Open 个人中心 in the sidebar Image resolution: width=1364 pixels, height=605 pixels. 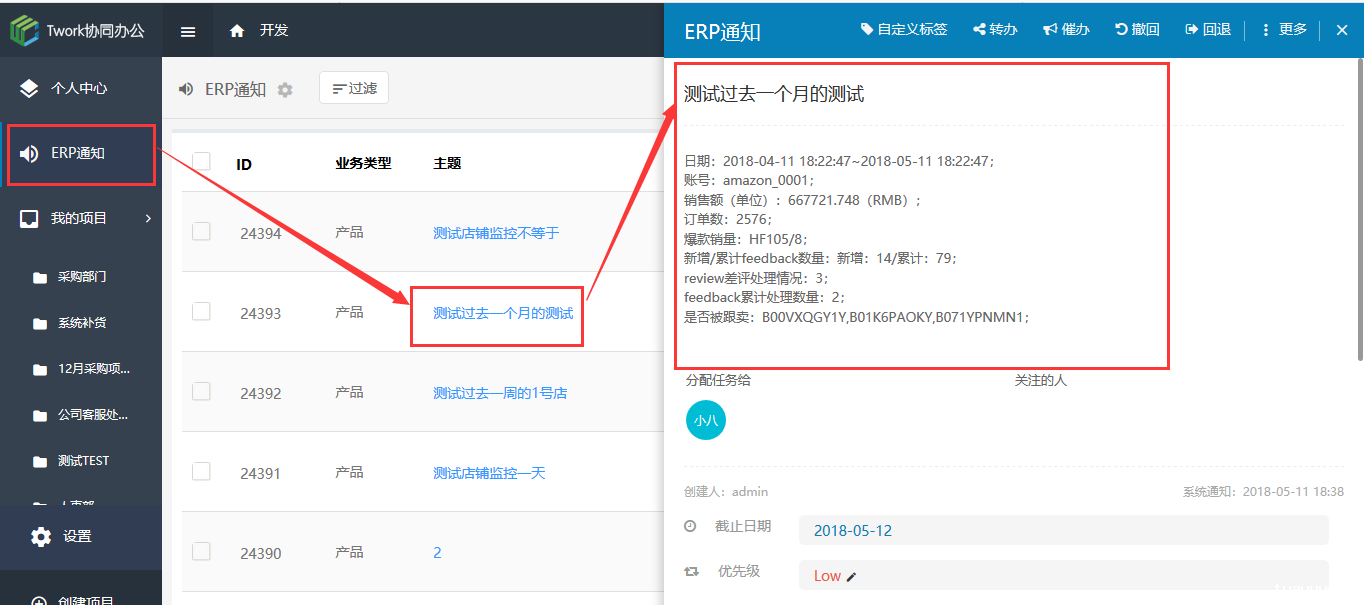[x=78, y=88]
